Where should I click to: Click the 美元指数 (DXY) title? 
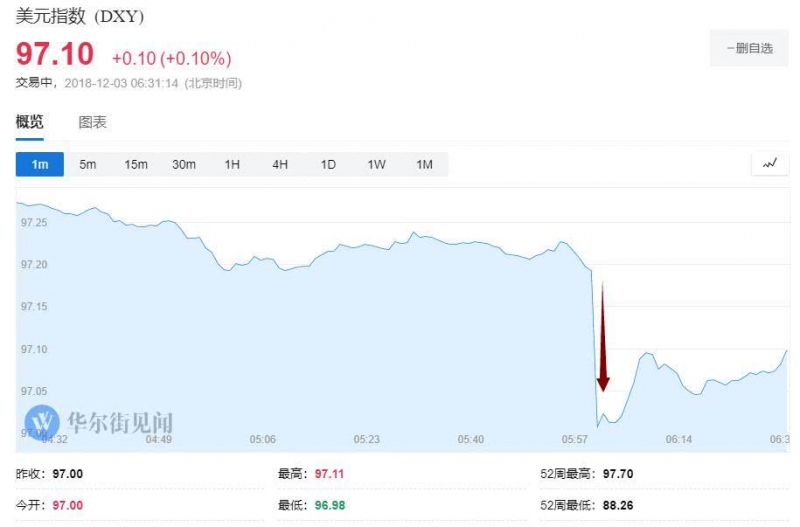(80, 16)
